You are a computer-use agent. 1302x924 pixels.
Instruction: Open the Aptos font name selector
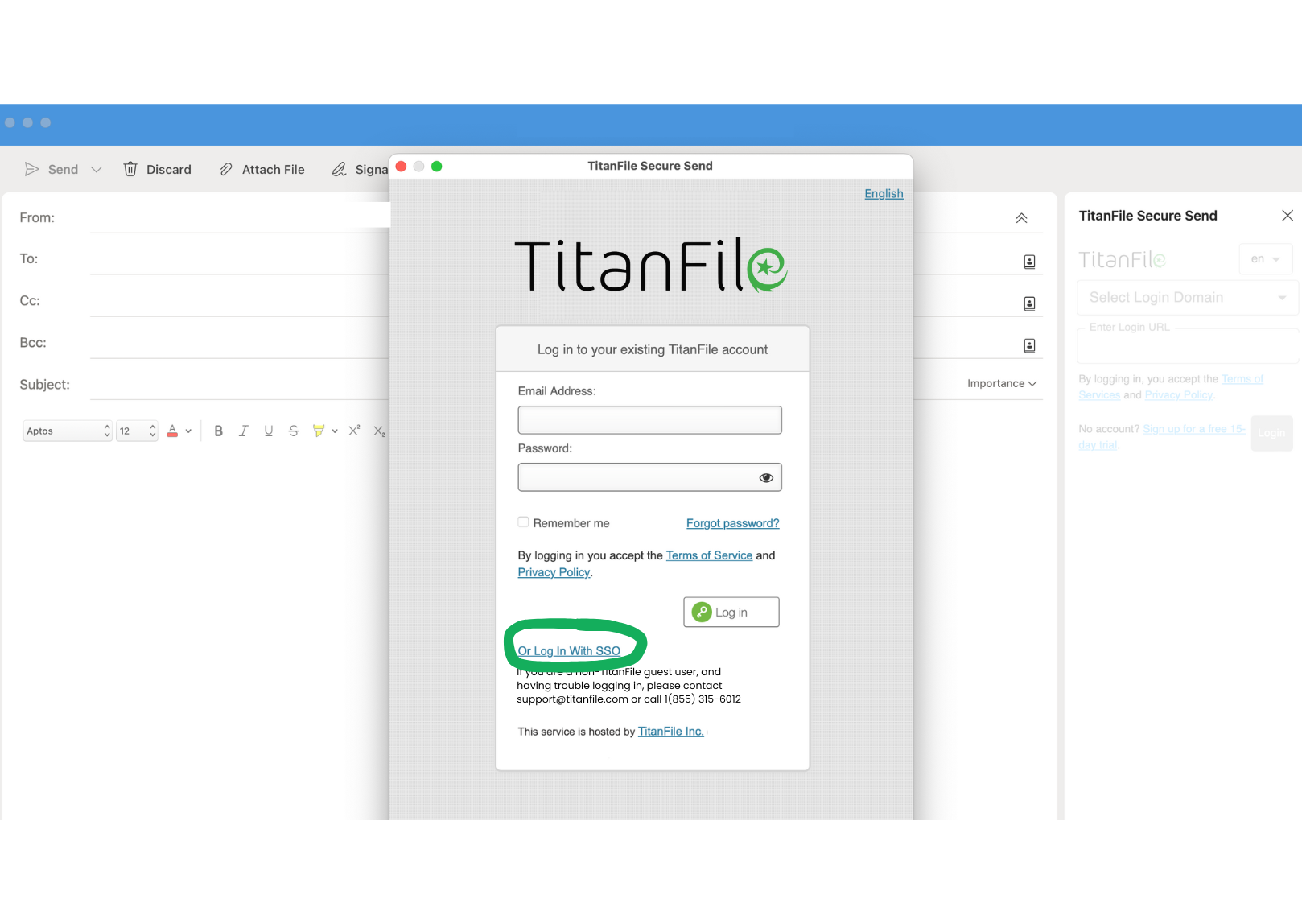[x=68, y=431]
